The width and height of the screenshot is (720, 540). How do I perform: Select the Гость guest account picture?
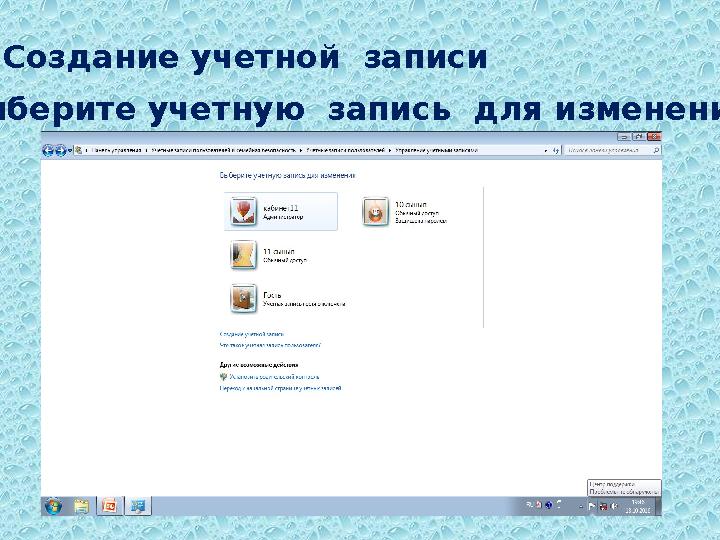click(243, 298)
